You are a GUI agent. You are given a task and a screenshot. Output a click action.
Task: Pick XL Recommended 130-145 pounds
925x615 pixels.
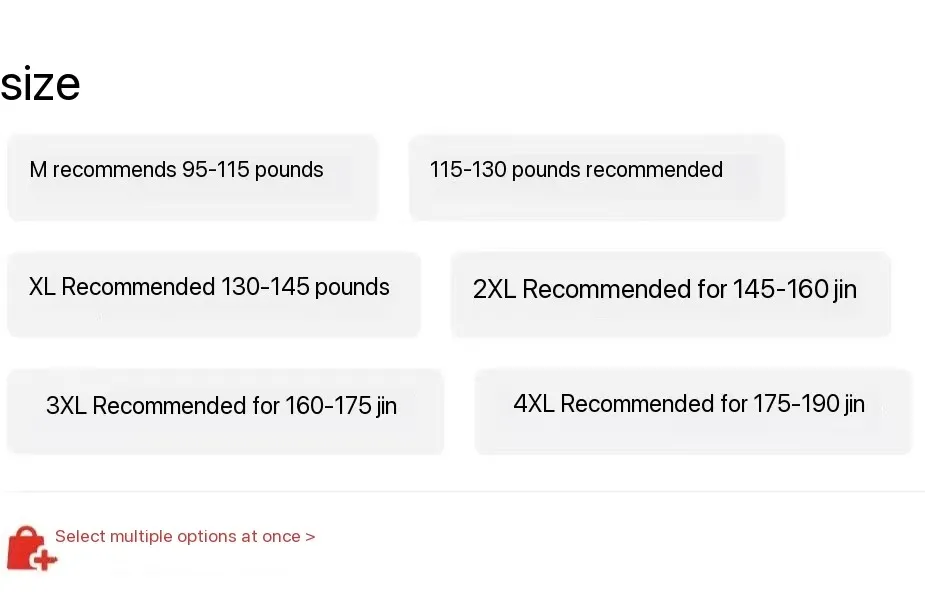pos(213,294)
